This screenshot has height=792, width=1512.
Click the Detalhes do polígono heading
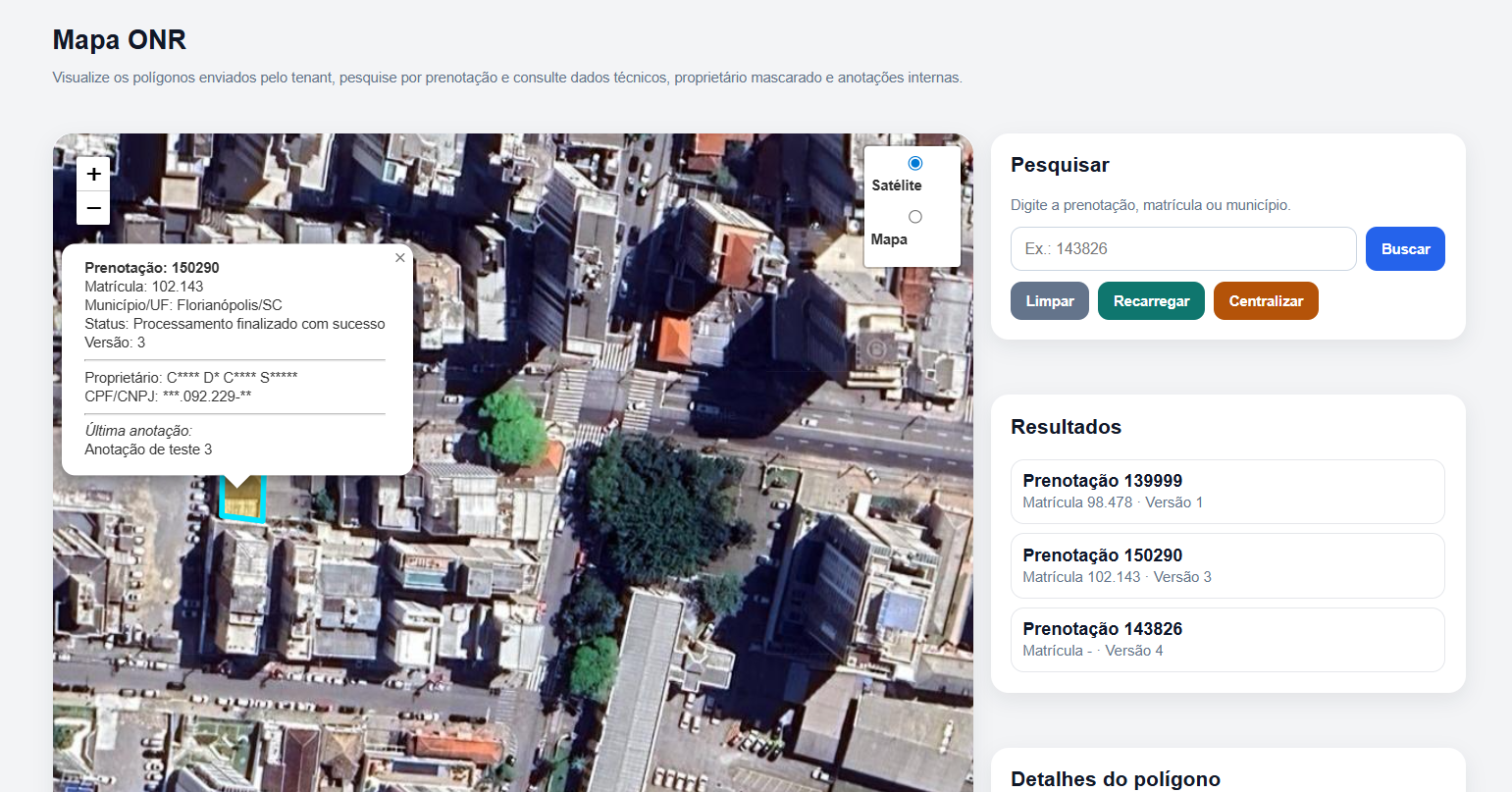pyautogui.click(x=1116, y=779)
